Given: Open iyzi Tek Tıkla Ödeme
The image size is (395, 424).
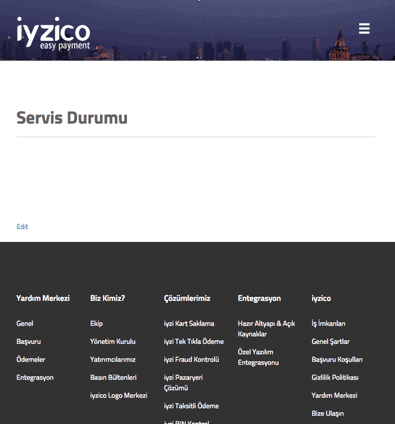Looking at the screenshot, I should [194, 341].
